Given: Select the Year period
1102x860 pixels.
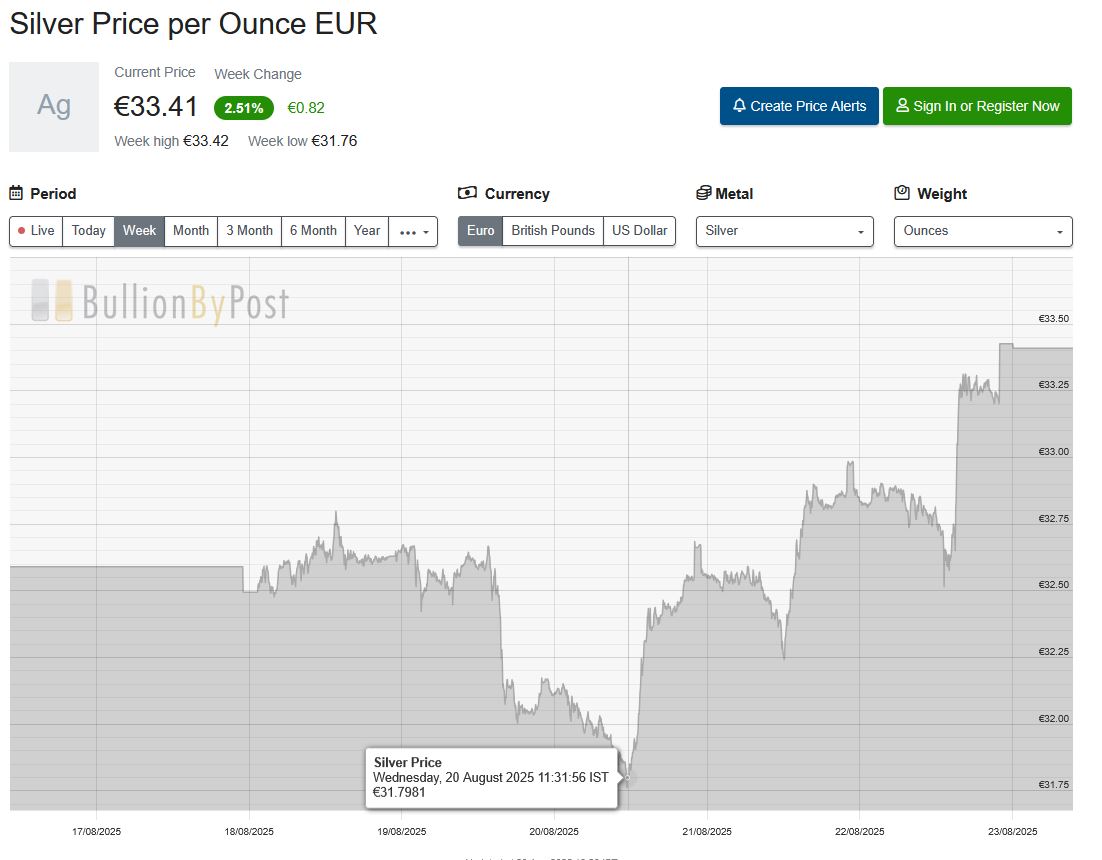Looking at the screenshot, I should (367, 231).
